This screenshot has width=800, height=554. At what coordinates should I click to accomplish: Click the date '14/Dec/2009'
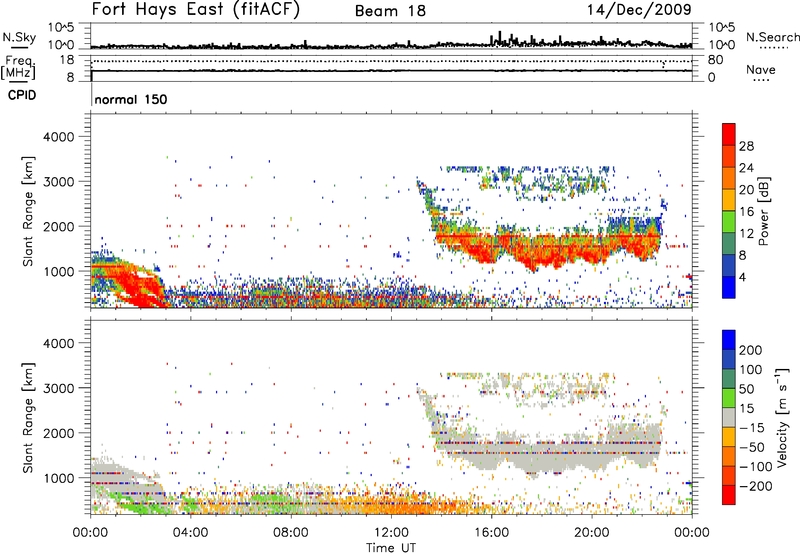pyautogui.click(x=639, y=9)
